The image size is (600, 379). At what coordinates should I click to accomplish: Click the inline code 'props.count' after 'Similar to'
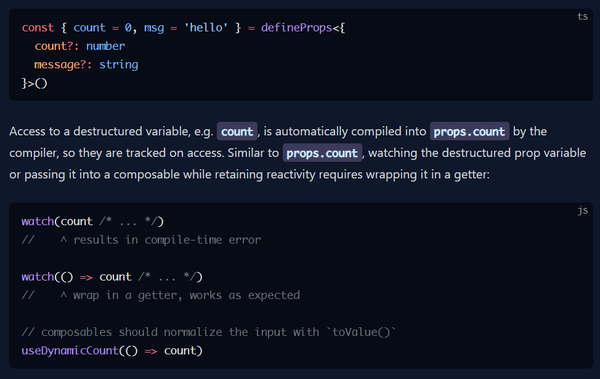(322, 153)
